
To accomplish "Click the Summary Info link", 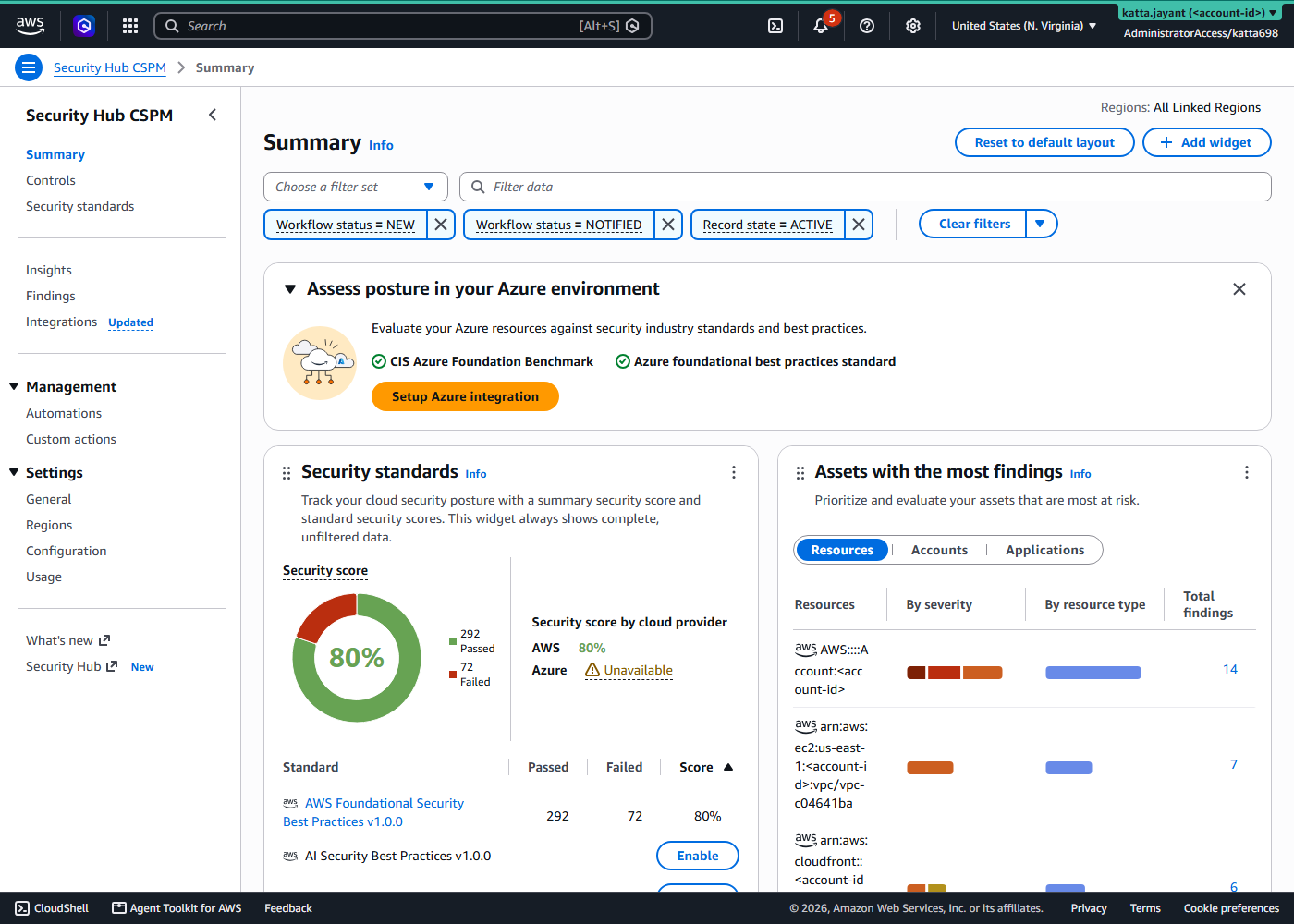I will coord(381,145).
